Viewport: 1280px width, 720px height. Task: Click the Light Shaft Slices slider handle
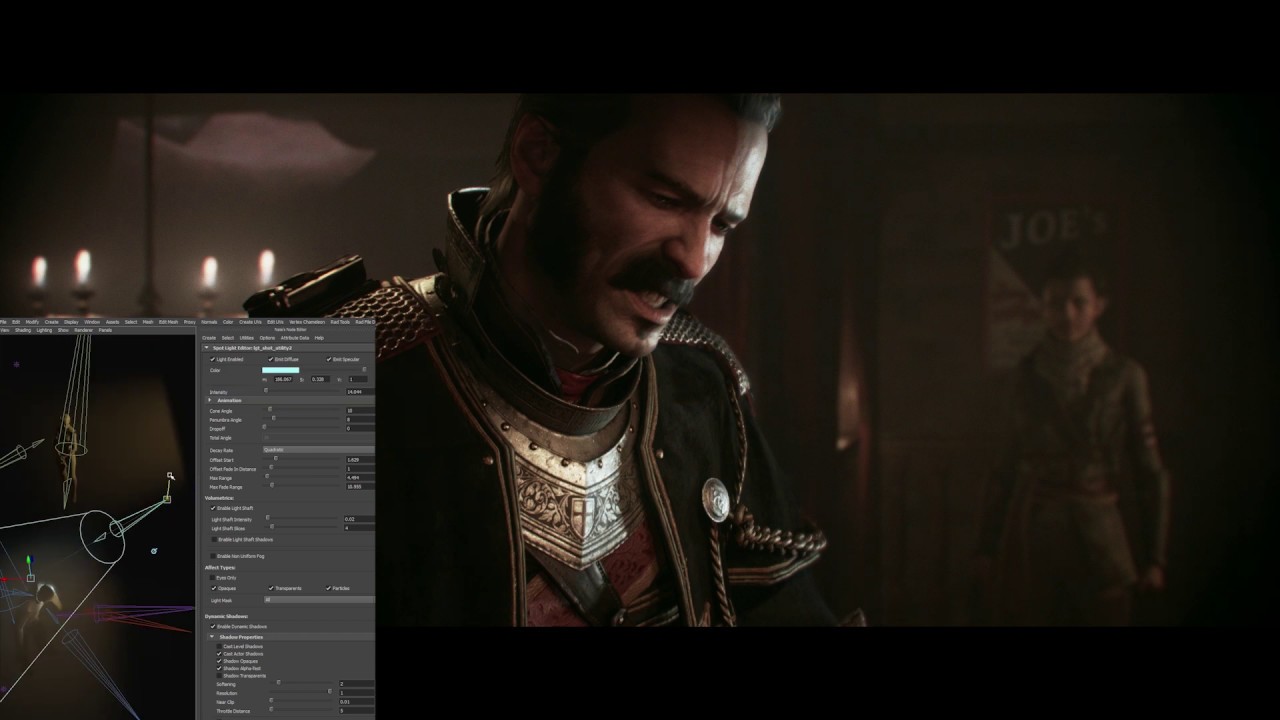[x=272, y=527]
